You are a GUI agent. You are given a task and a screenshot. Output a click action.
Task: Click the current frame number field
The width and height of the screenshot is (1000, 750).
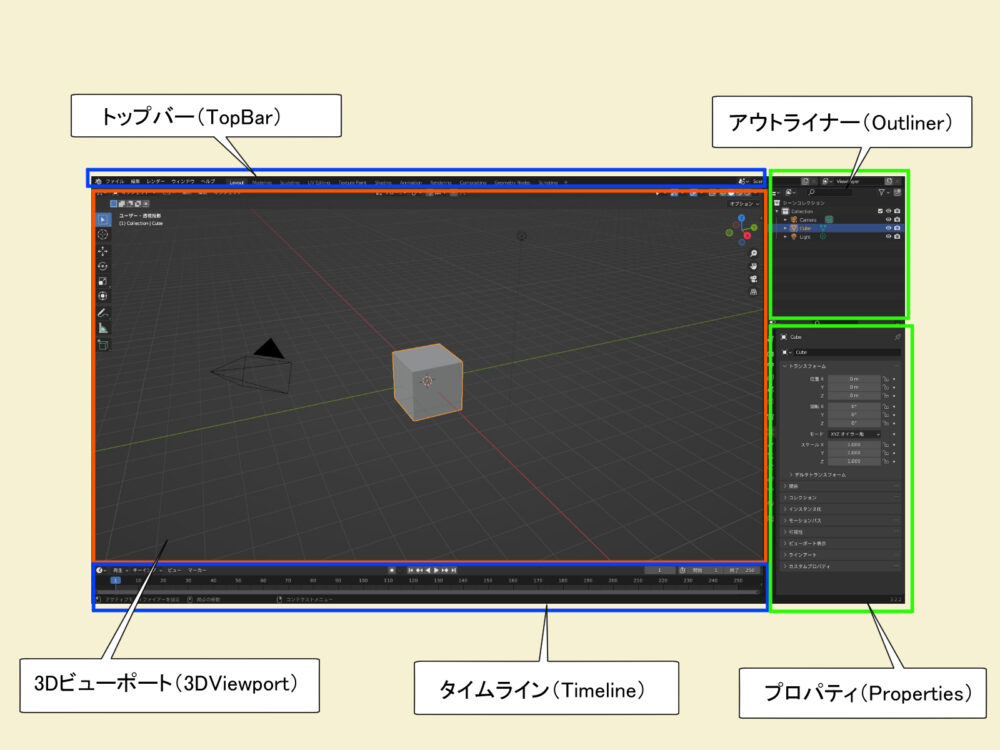click(659, 570)
